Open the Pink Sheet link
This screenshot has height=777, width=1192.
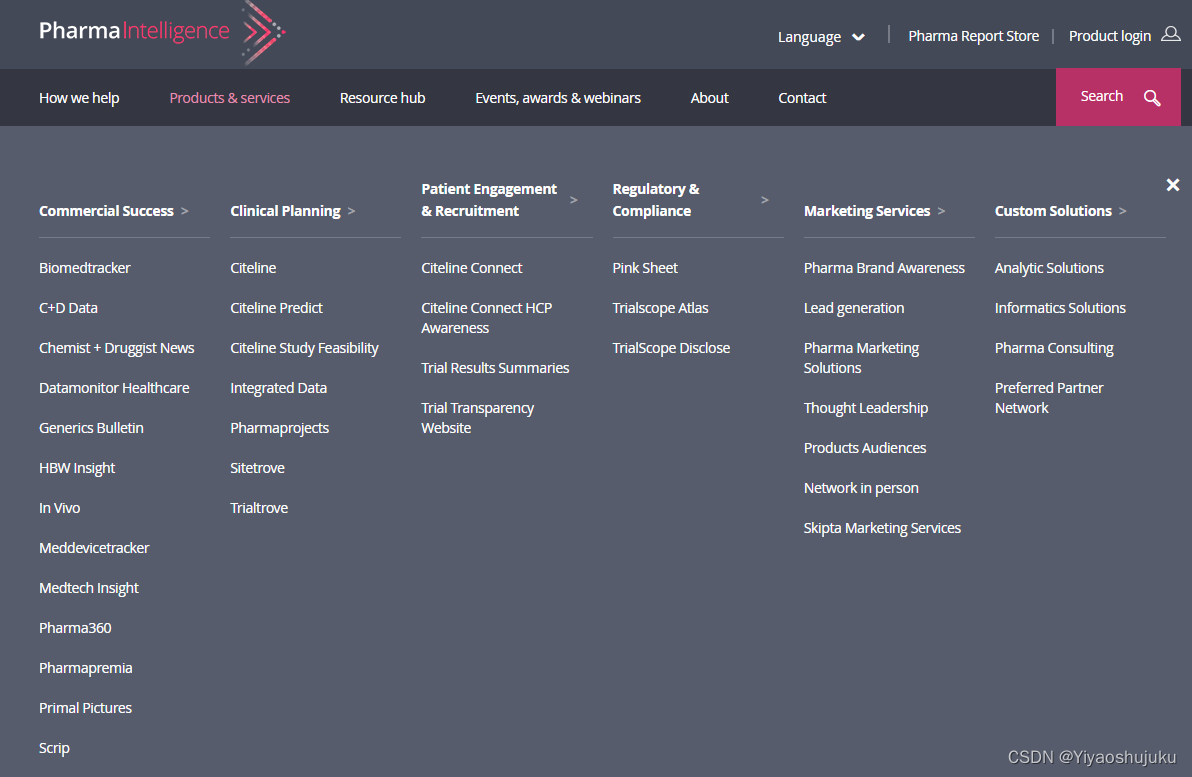coord(645,268)
